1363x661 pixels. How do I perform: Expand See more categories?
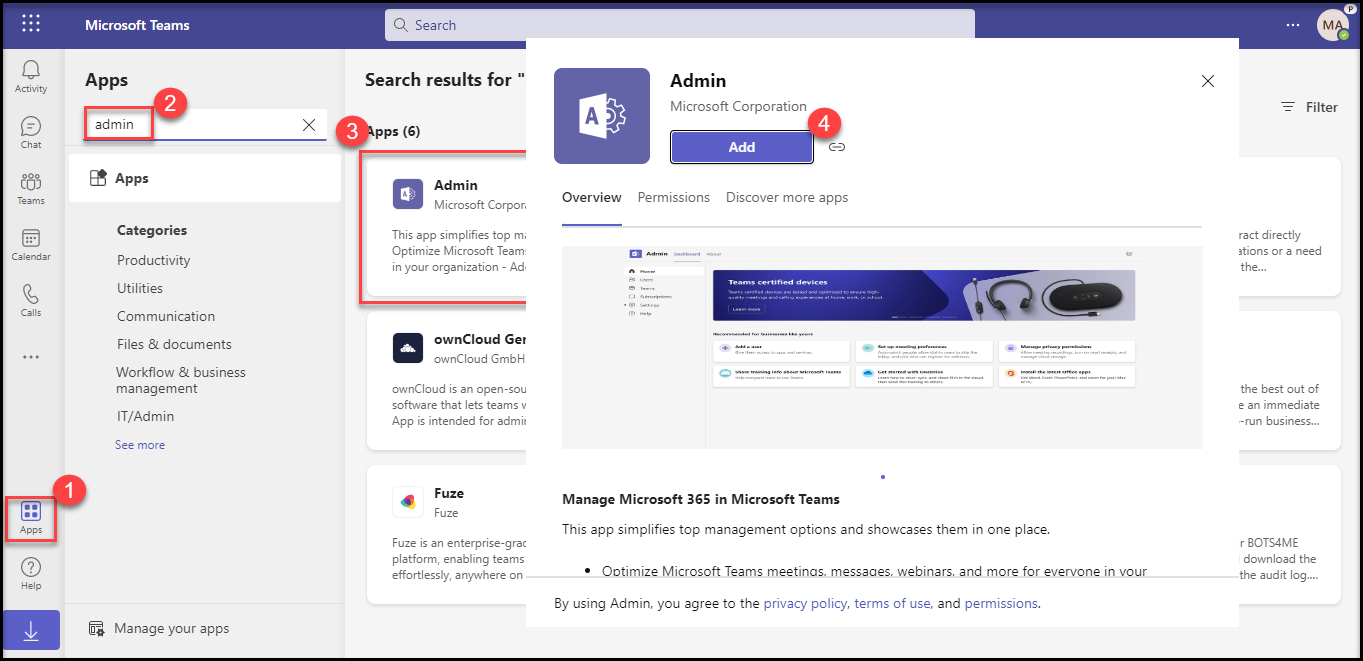pyautogui.click(x=140, y=445)
